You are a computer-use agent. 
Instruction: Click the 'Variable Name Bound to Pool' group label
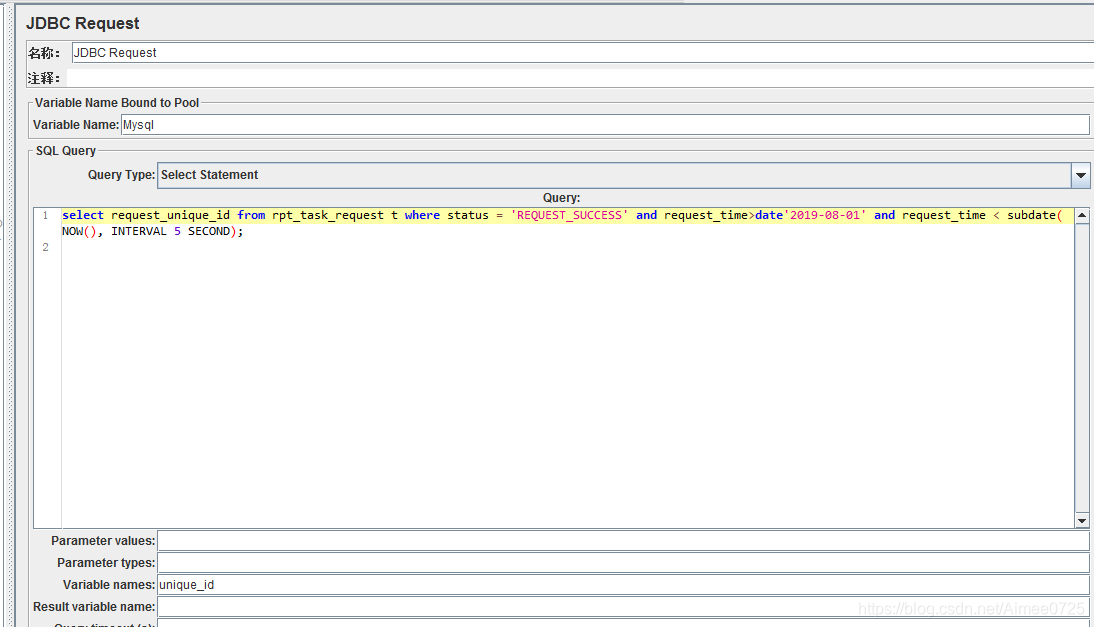(117, 103)
